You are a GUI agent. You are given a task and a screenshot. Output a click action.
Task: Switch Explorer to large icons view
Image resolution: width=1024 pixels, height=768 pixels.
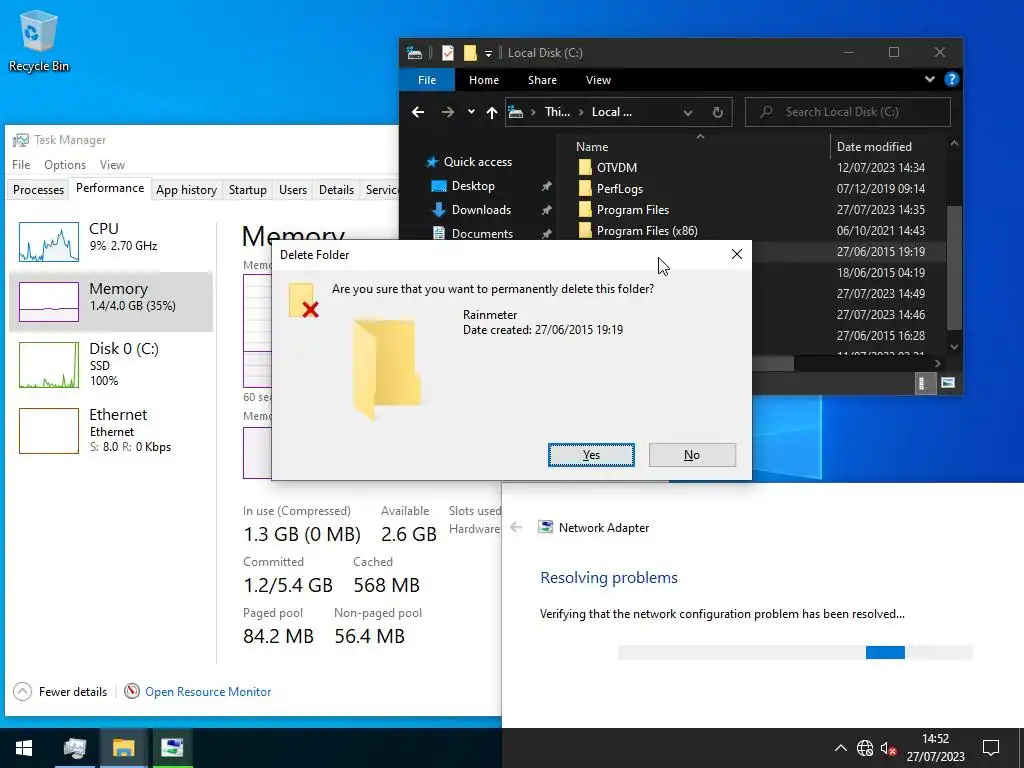[948, 383]
